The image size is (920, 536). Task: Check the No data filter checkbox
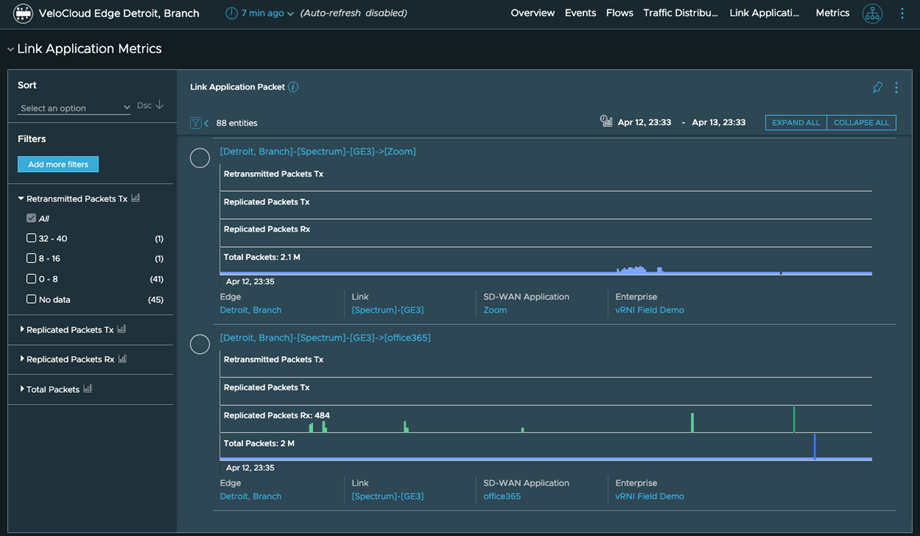[32, 300]
